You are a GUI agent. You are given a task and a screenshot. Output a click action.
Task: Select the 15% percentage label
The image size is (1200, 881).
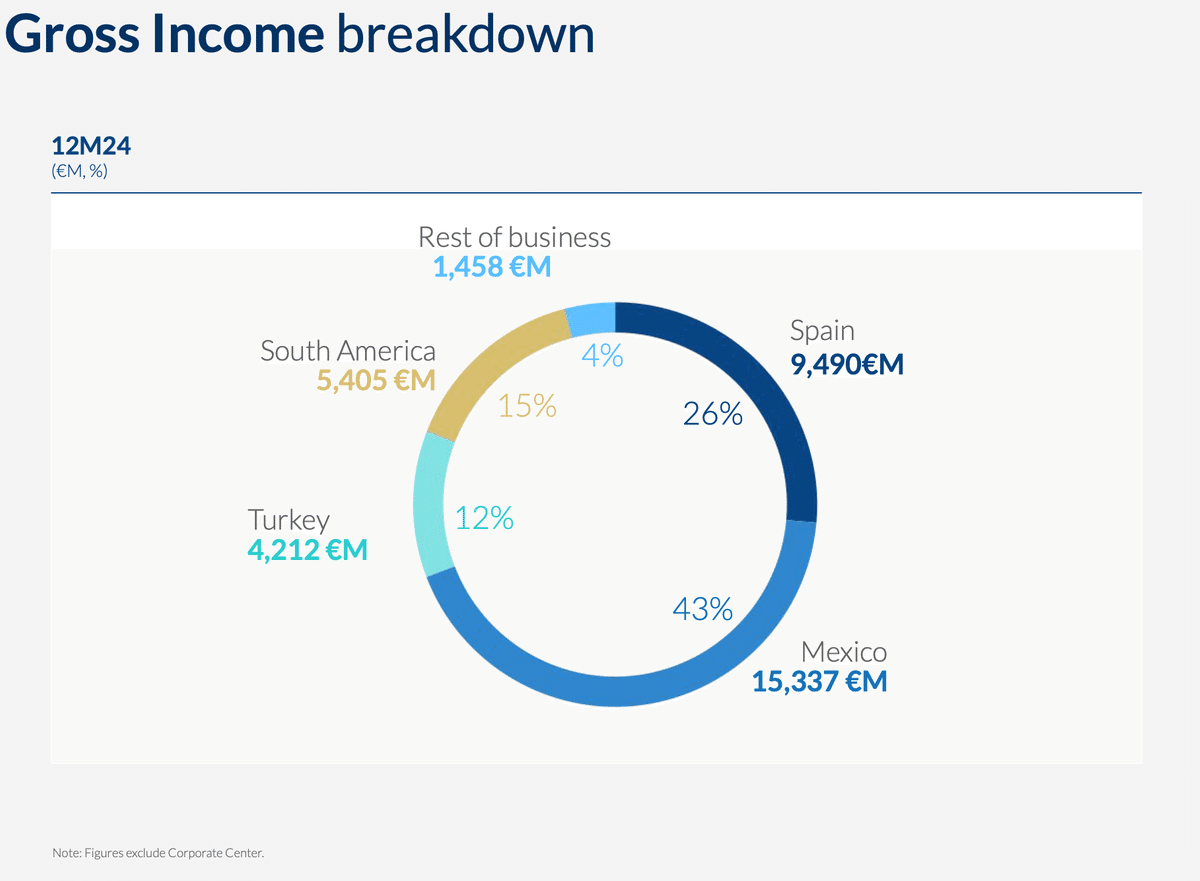527,406
